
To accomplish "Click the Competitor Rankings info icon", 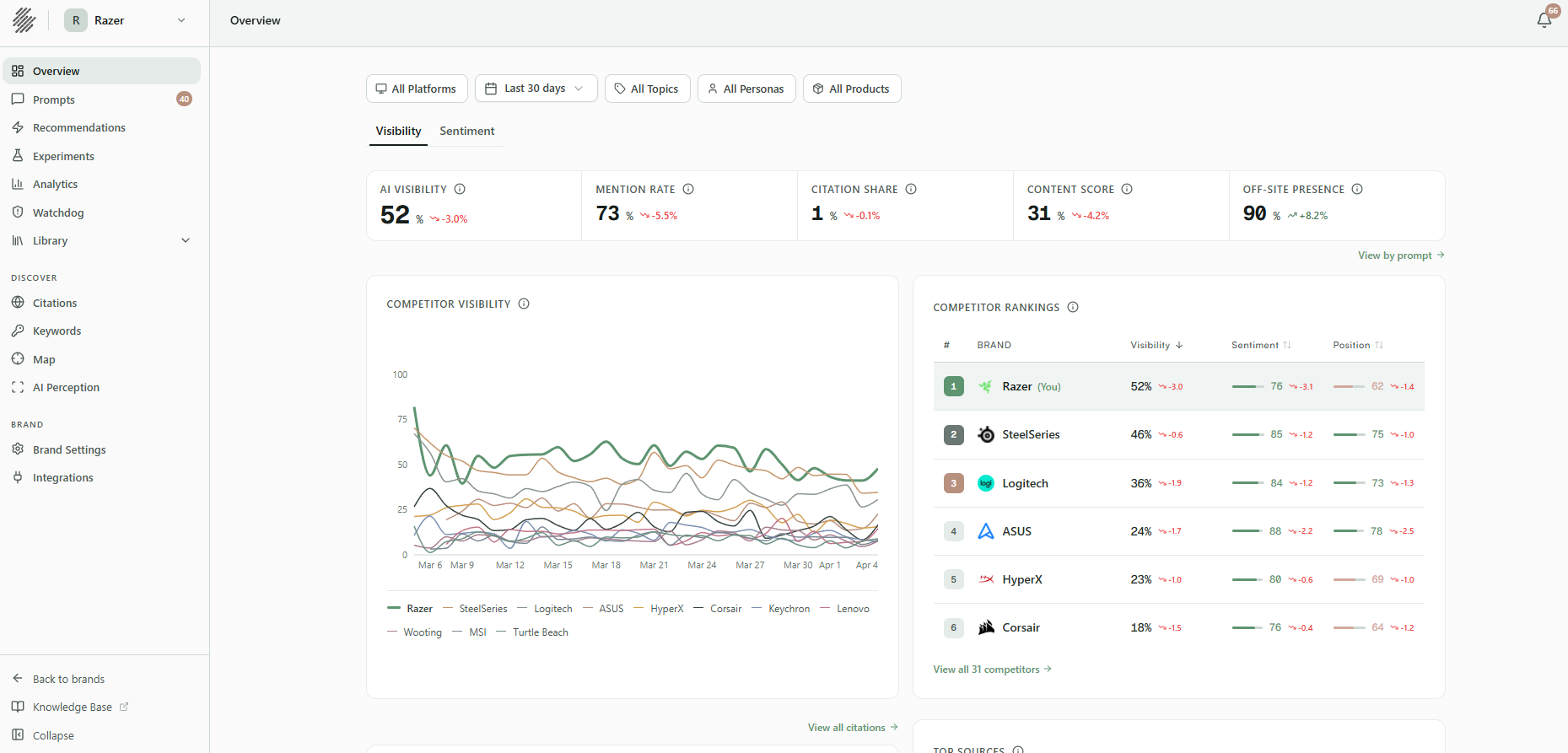I will [x=1073, y=307].
